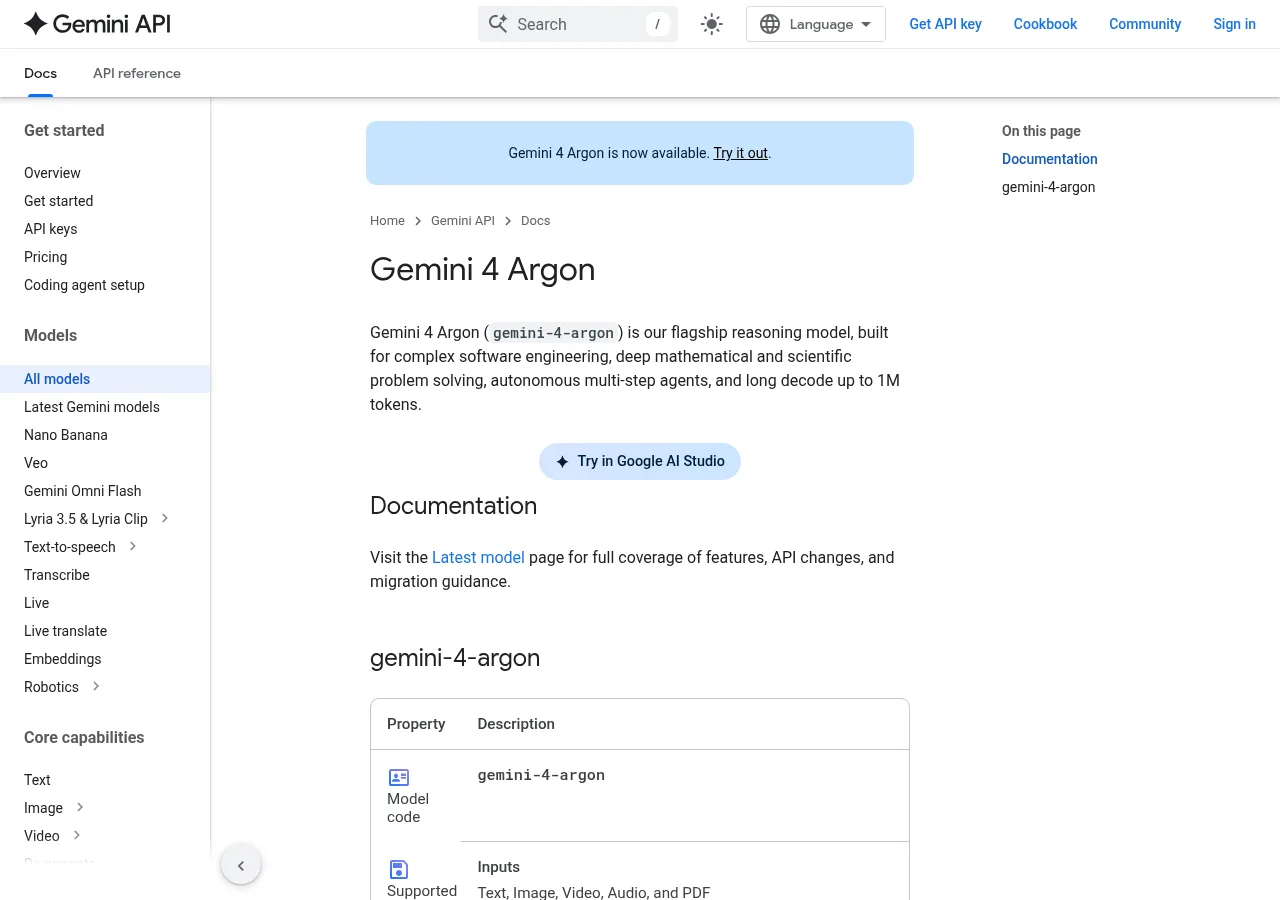
Task: Open the Language dropdown
Action: (x=816, y=24)
